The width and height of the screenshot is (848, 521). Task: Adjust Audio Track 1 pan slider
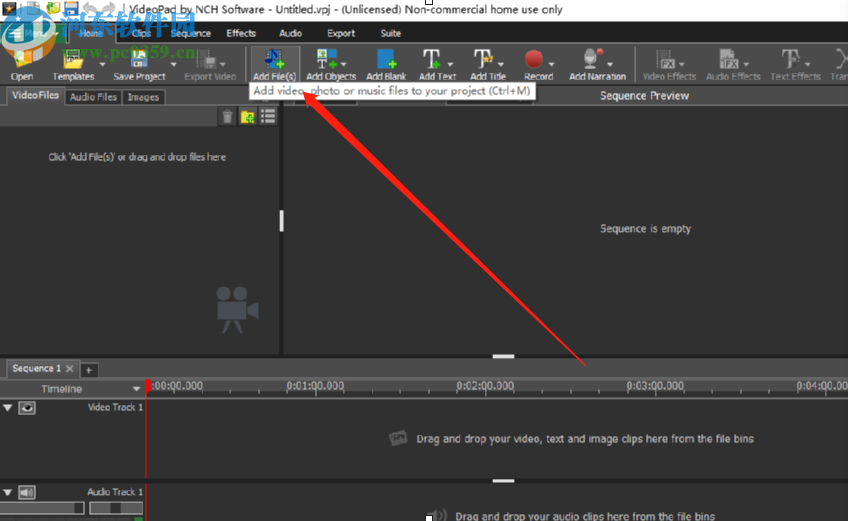(x=116, y=507)
